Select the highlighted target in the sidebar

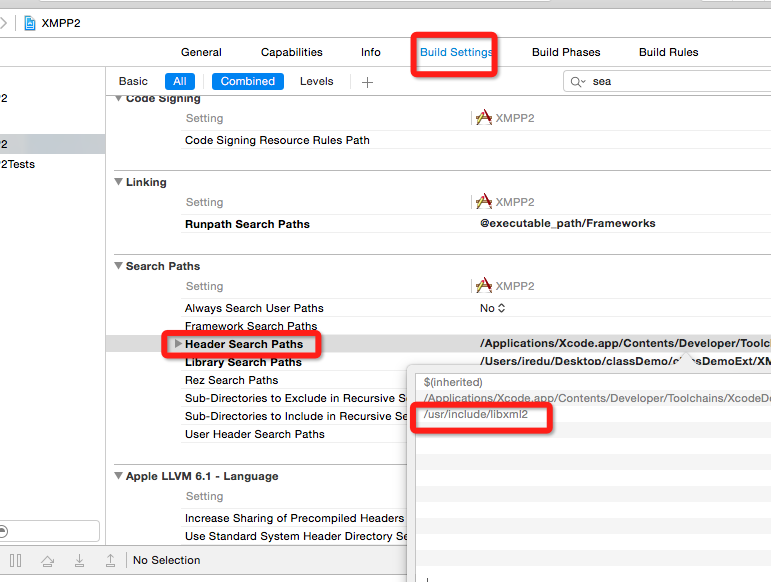pyautogui.click(x=52, y=144)
